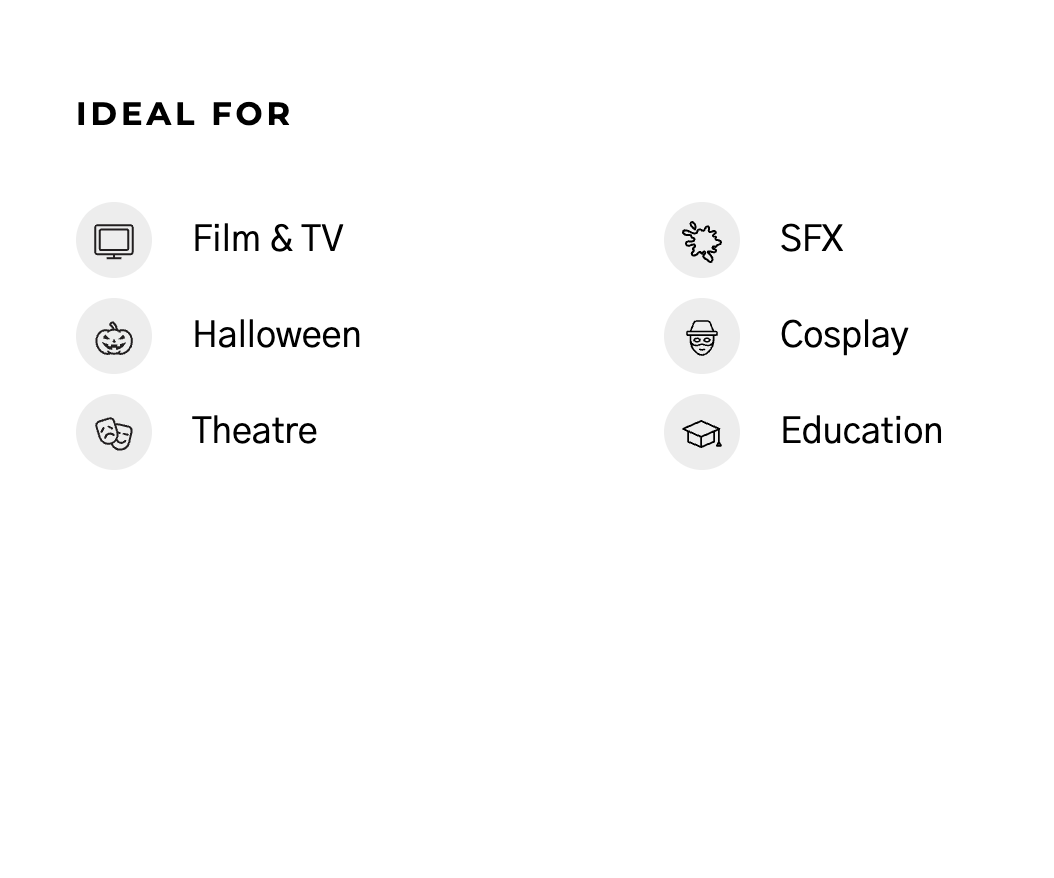Click the comedy and tragedy masks icon
Image resolution: width=1054 pixels, height=878 pixels.
pos(114,433)
